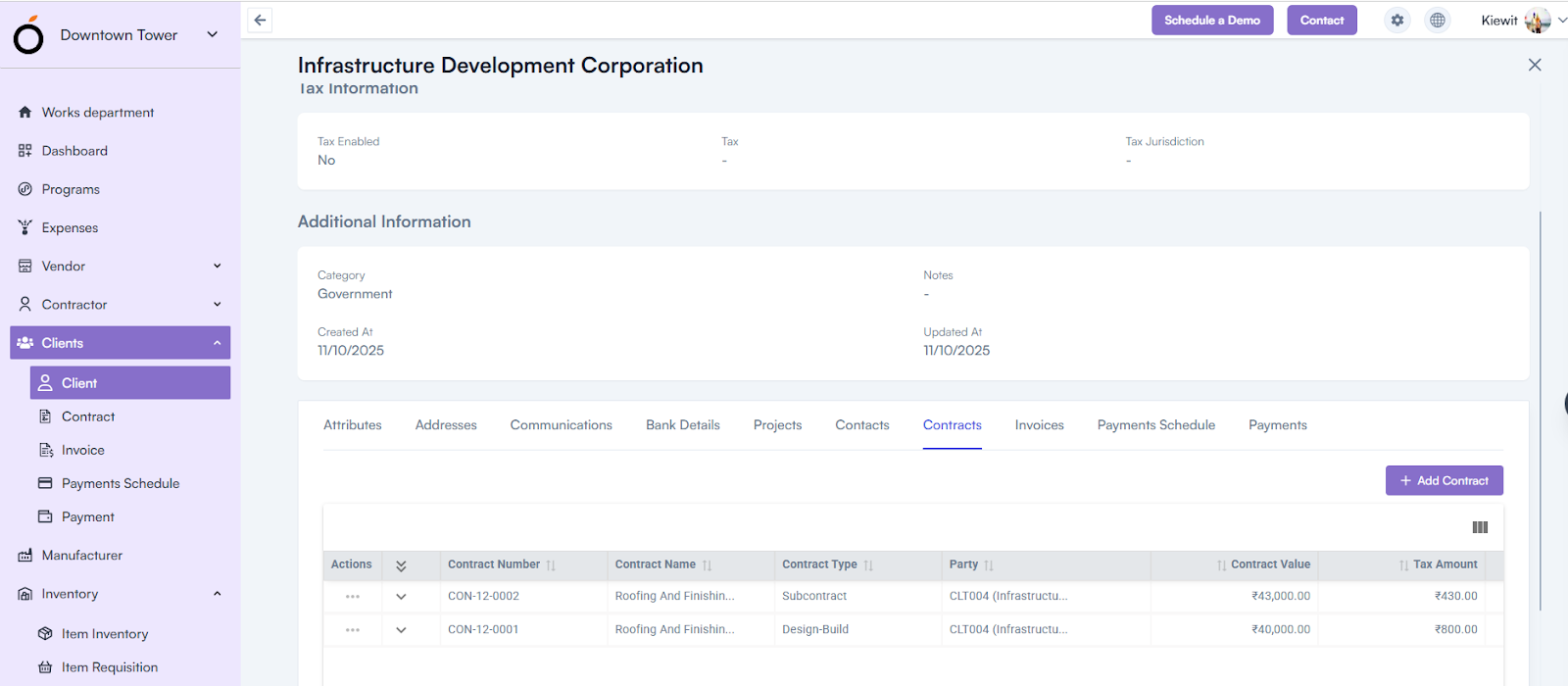Expand row CON-12-0002 details
The width and height of the screenshot is (1568, 686).
point(401,596)
